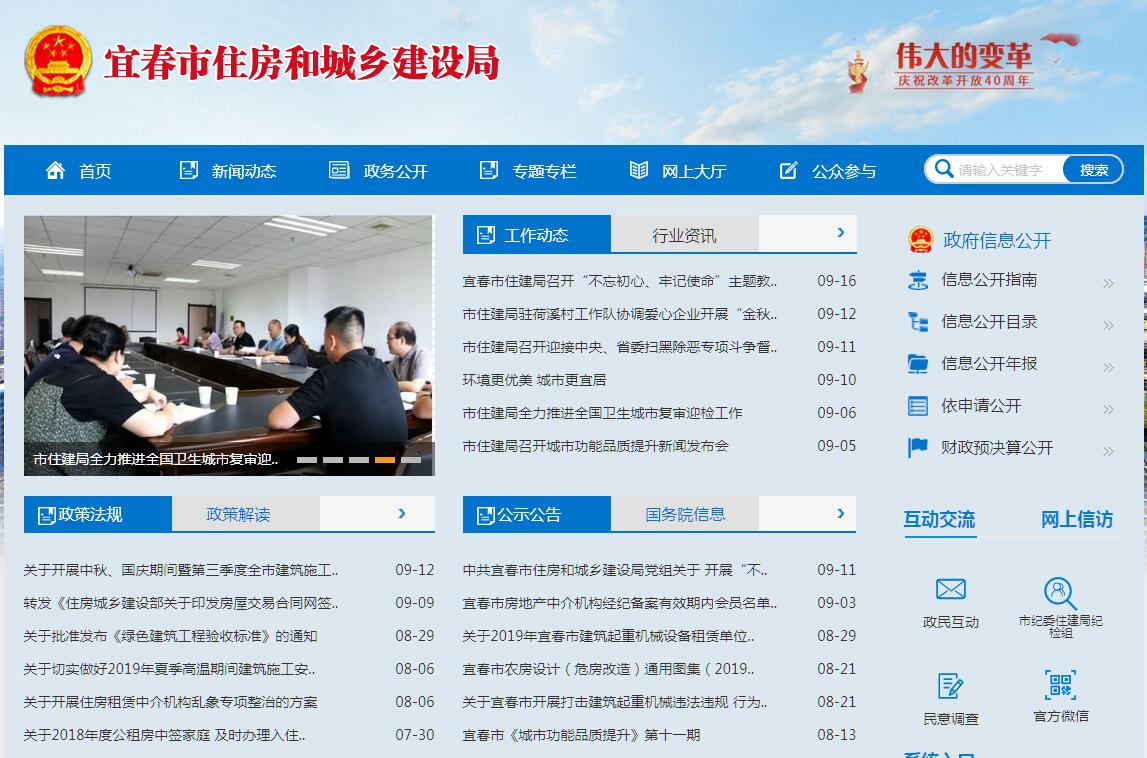Expand more 政策法规 items via arrow

click(x=402, y=513)
